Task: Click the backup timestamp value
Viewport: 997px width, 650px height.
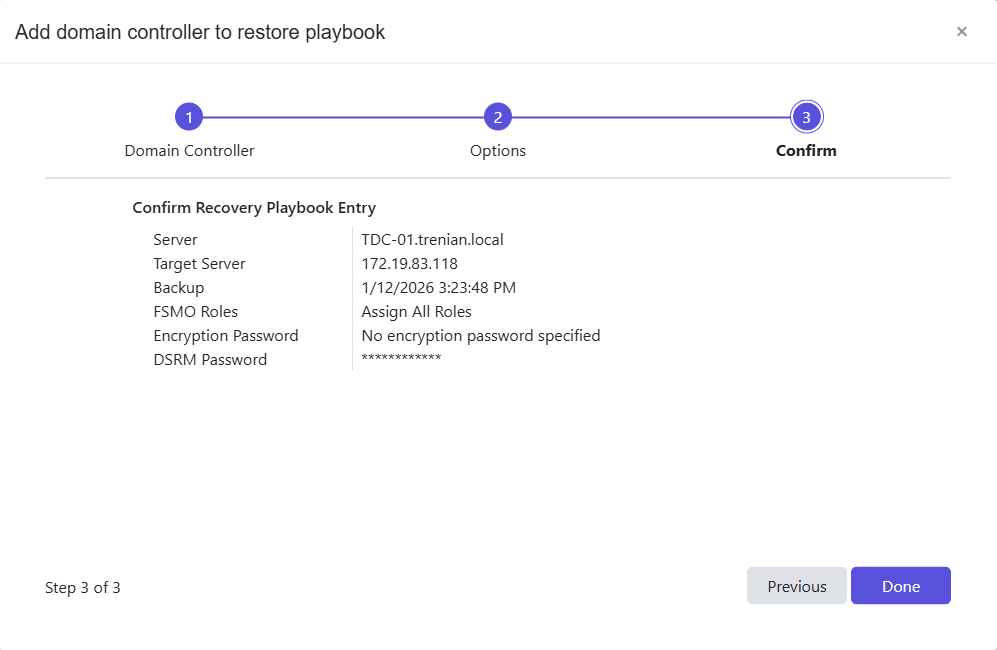Action: click(x=438, y=287)
